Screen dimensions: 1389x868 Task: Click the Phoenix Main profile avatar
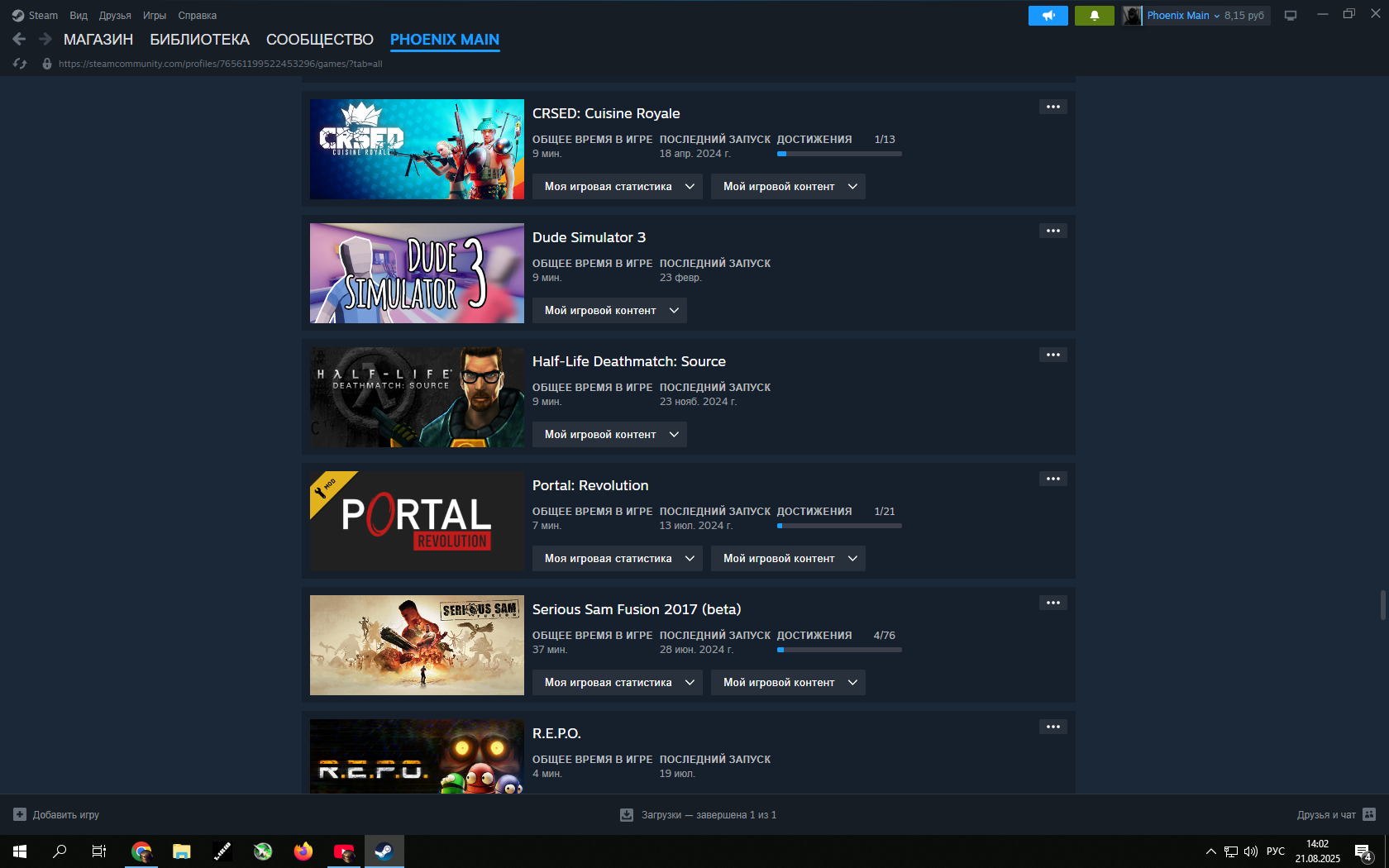(x=1132, y=16)
